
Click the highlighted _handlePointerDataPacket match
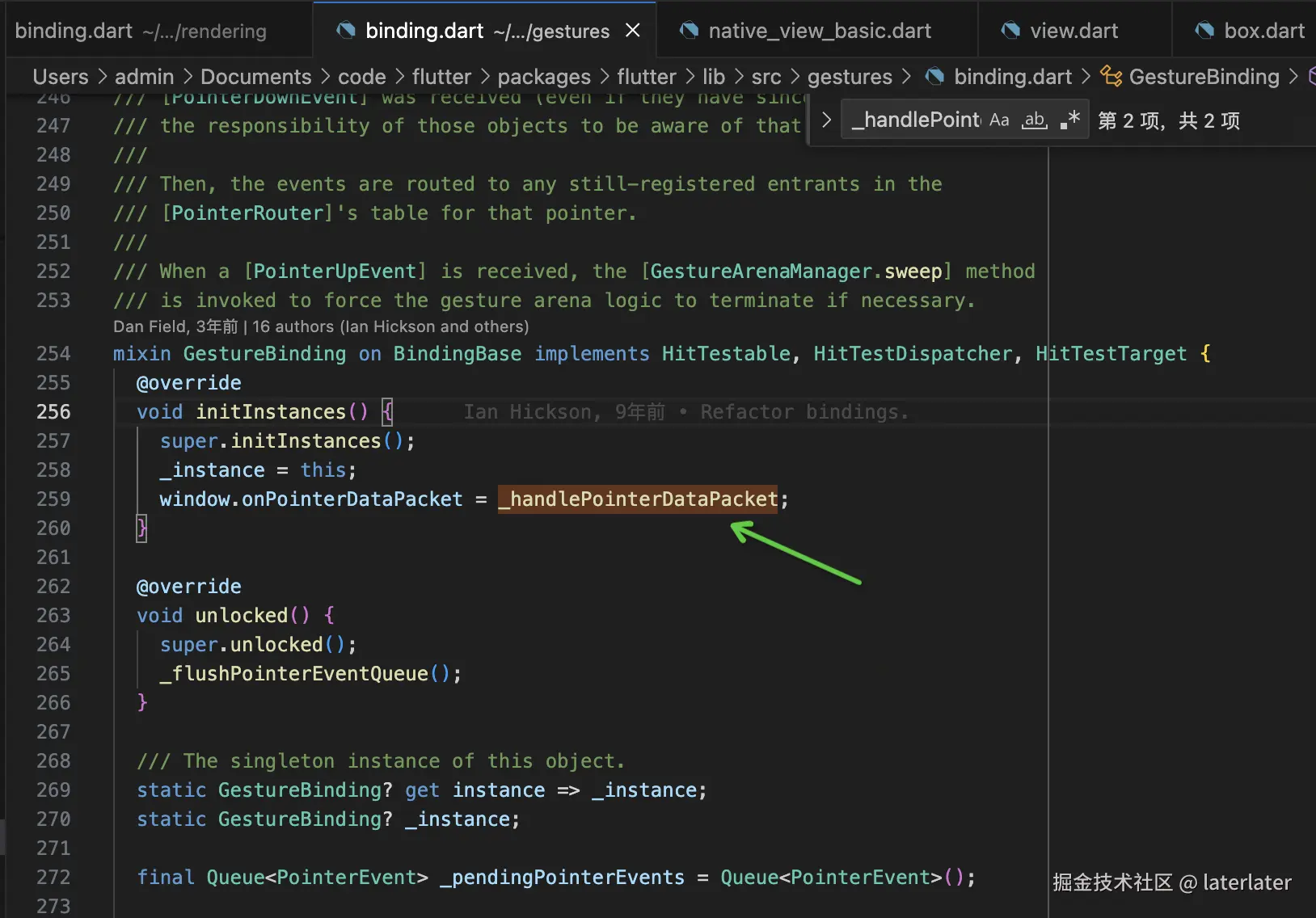pos(638,499)
